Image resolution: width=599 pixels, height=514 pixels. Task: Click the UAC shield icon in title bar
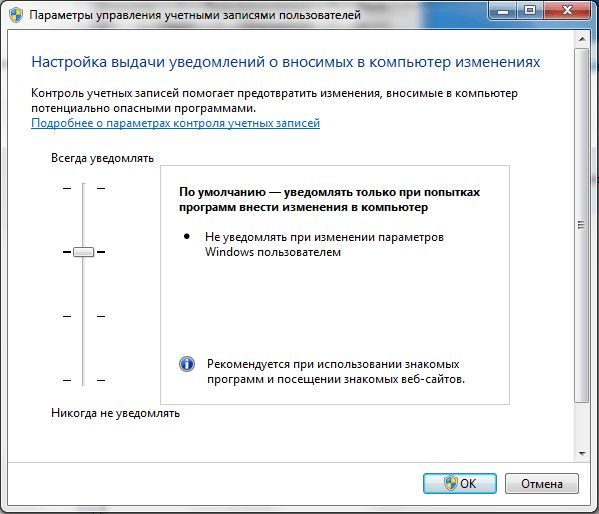16,15
